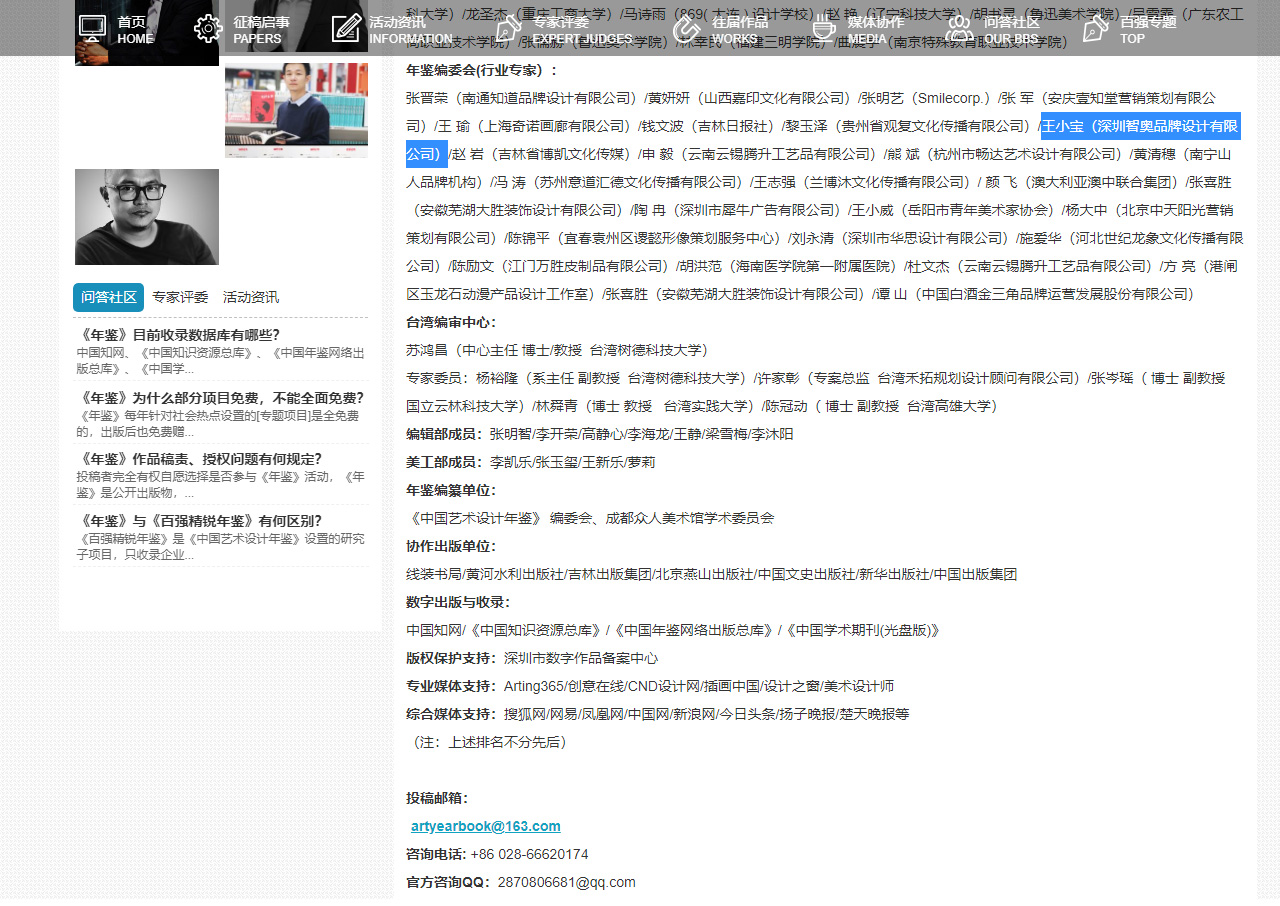Click the label 美工部成员:
Screen dimensions: 1280x906
pos(444,462)
